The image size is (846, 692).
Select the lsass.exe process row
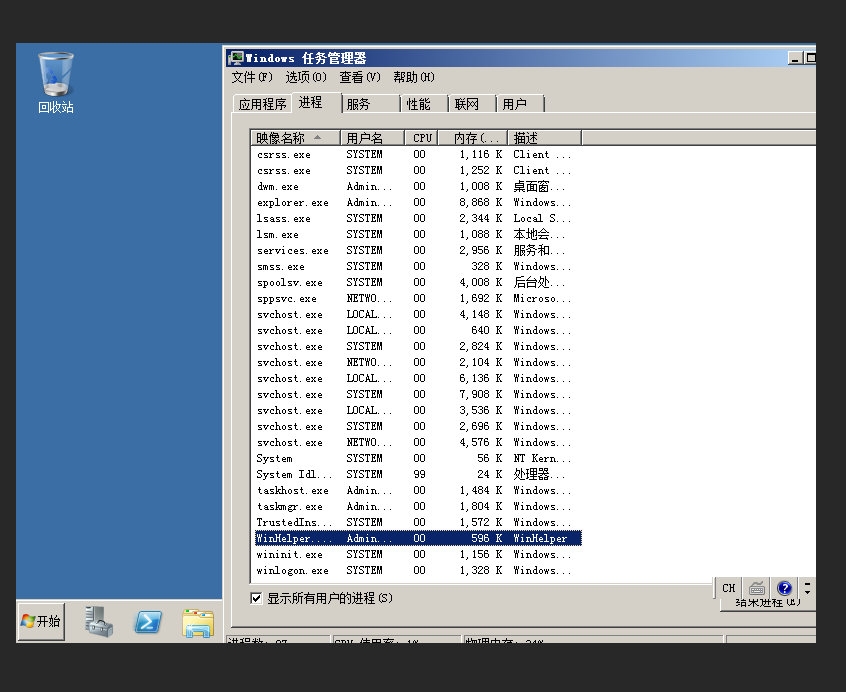[x=418, y=218]
